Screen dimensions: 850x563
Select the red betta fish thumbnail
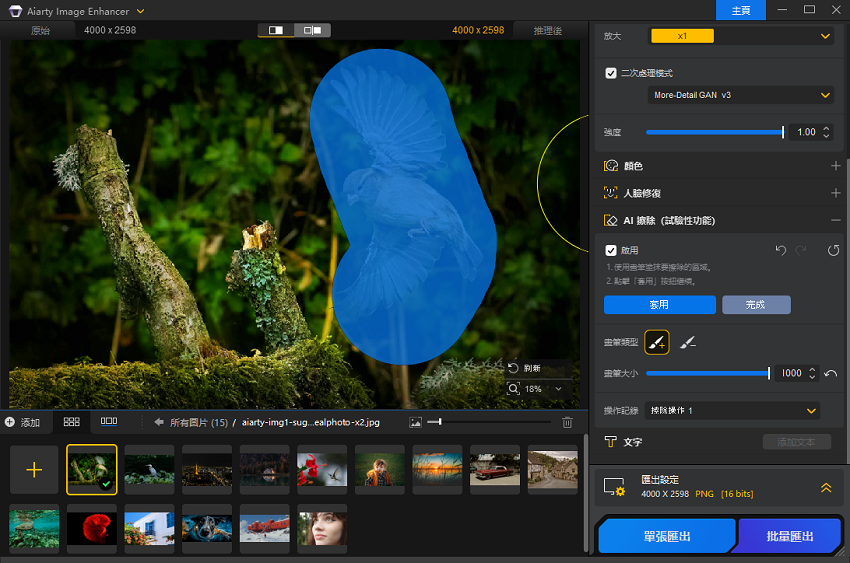92,529
